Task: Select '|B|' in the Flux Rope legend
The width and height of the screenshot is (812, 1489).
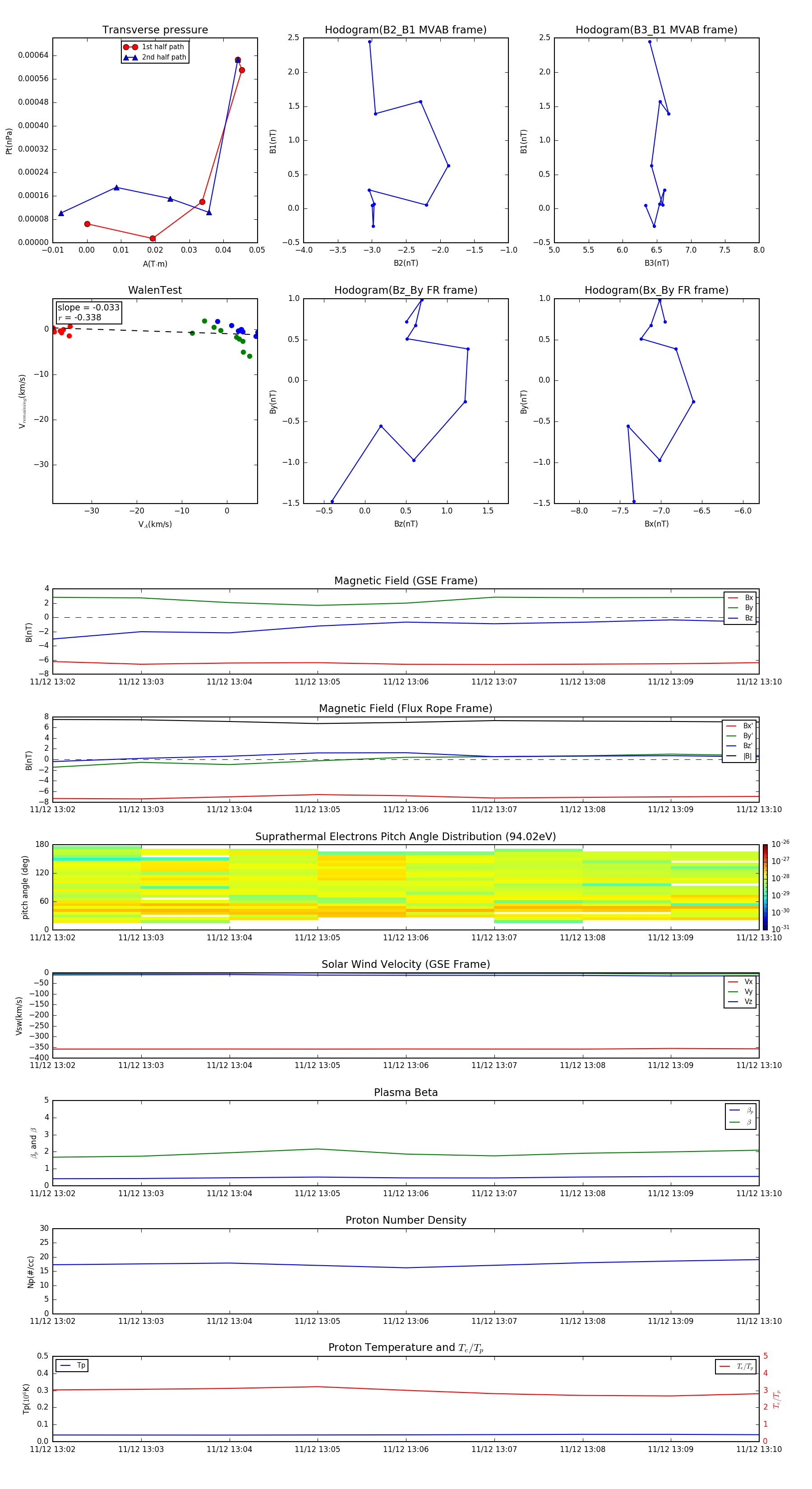Action: click(x=739, y=756)
